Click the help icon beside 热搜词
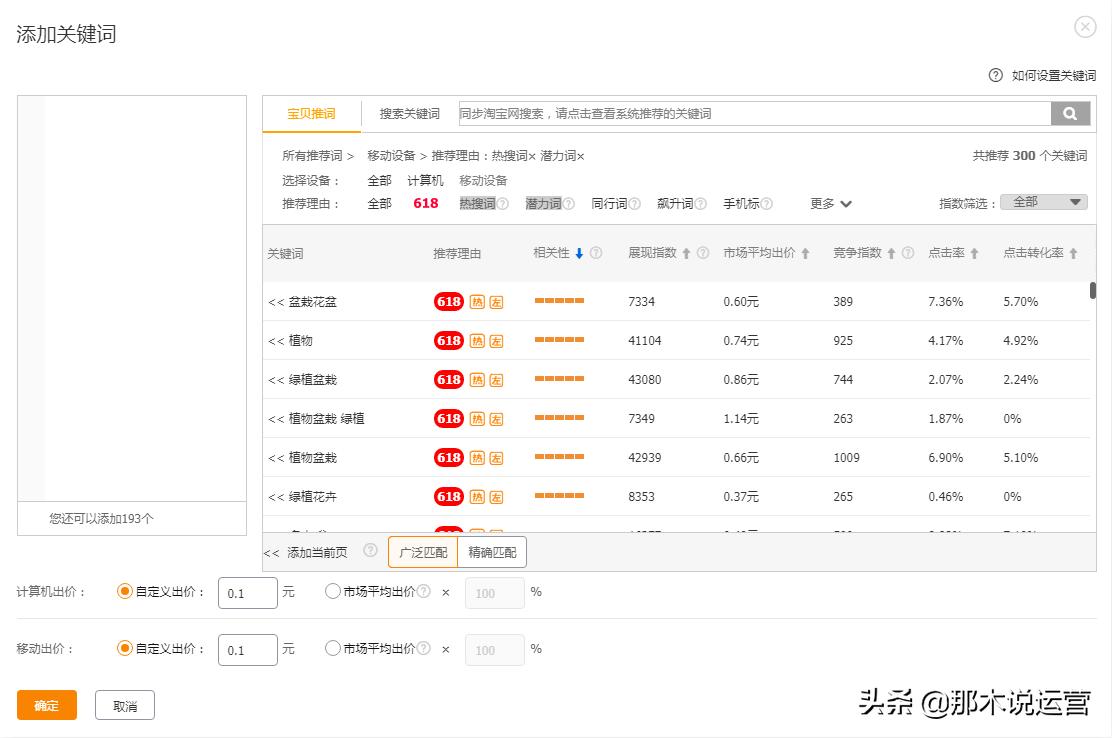The image size is (1112, 738). coord(503,203)
